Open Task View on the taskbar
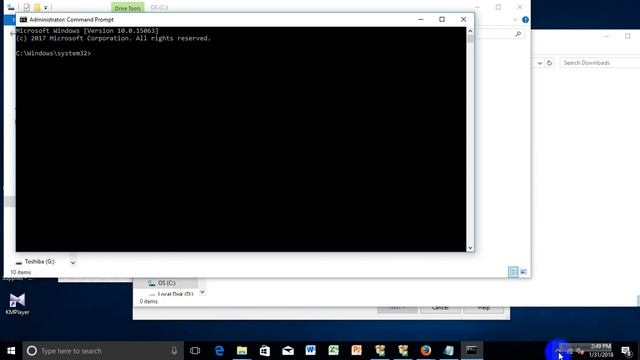Viewport: 640px width, 360px height. tap(195, 351)
